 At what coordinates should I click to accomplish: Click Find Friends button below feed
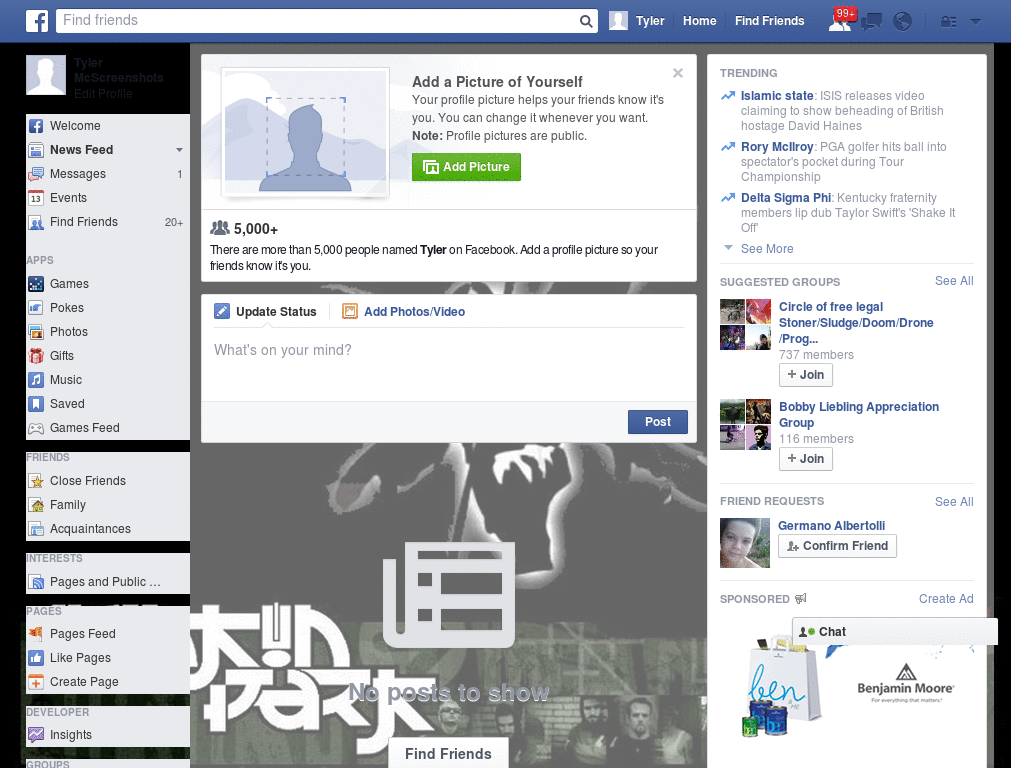pyautogui.click(x=449, y=754)
